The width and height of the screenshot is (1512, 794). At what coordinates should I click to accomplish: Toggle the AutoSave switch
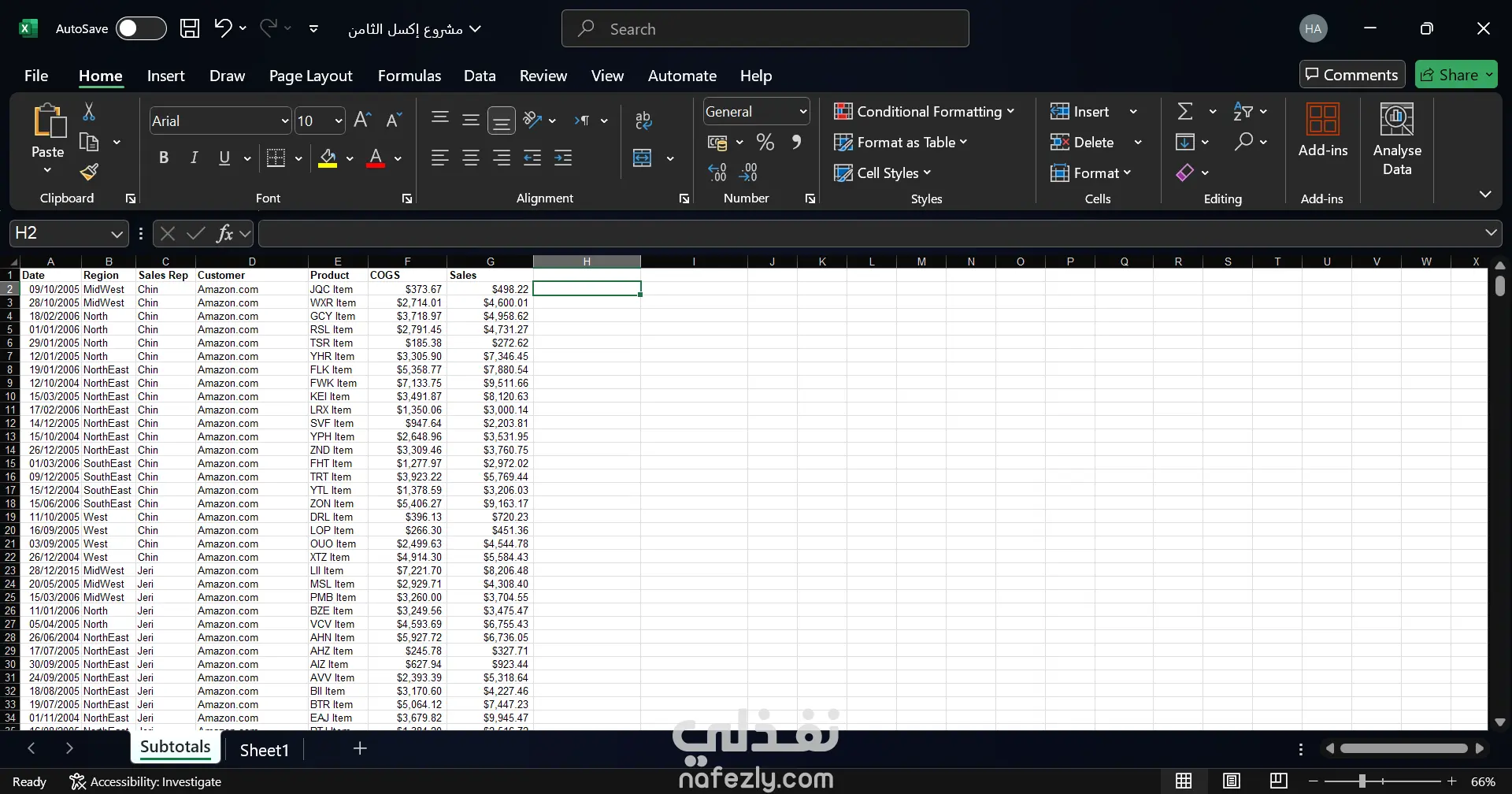click(141, 28)
